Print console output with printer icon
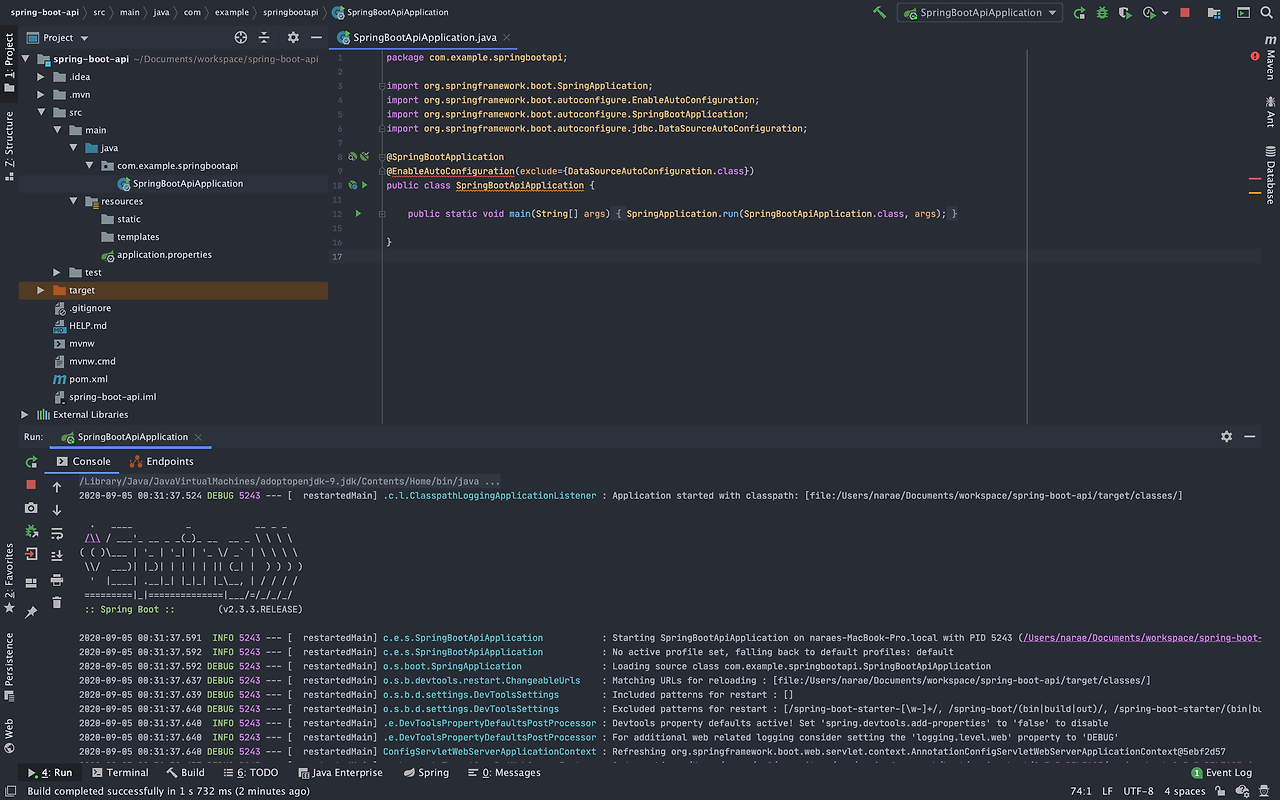 click(x=57, y=580)
